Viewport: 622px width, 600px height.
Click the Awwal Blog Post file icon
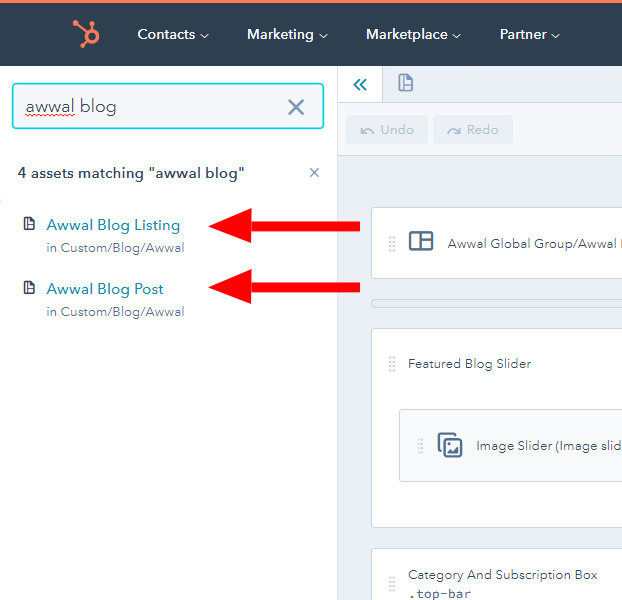pyautogui.click(x=29, y=288)
